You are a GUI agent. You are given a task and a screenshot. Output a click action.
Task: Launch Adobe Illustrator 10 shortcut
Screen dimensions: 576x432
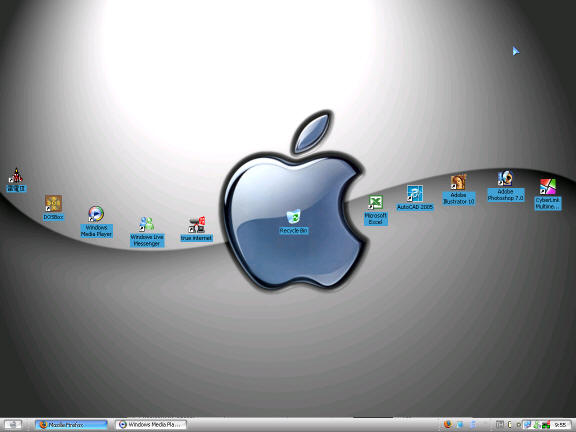458,190
